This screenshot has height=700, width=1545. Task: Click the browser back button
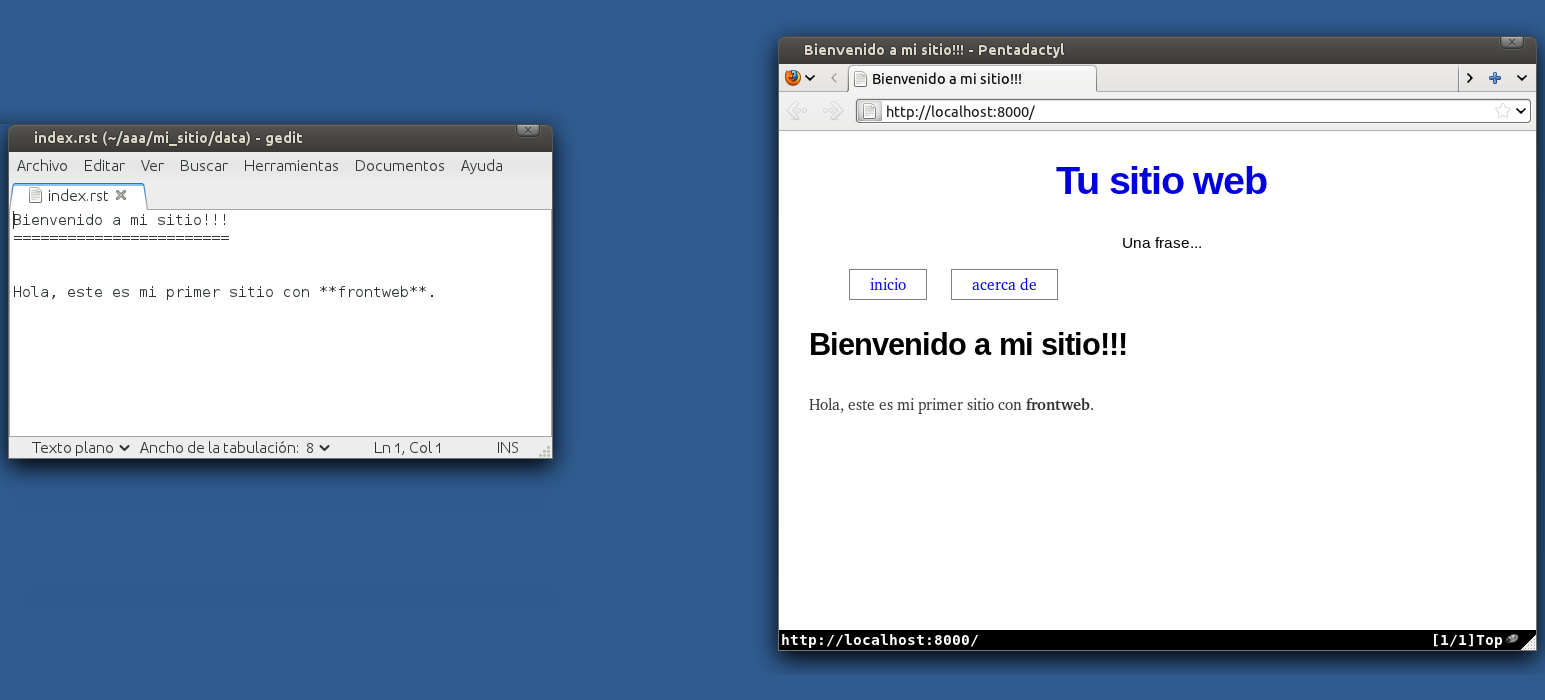click(x=797, y=111)
